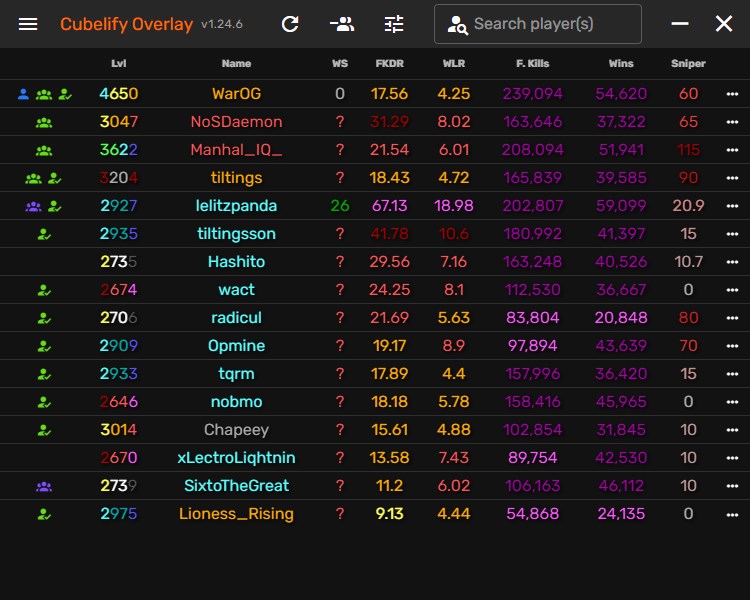Open options menu for radicul row
750x600 pixels.
pos(732,318)
